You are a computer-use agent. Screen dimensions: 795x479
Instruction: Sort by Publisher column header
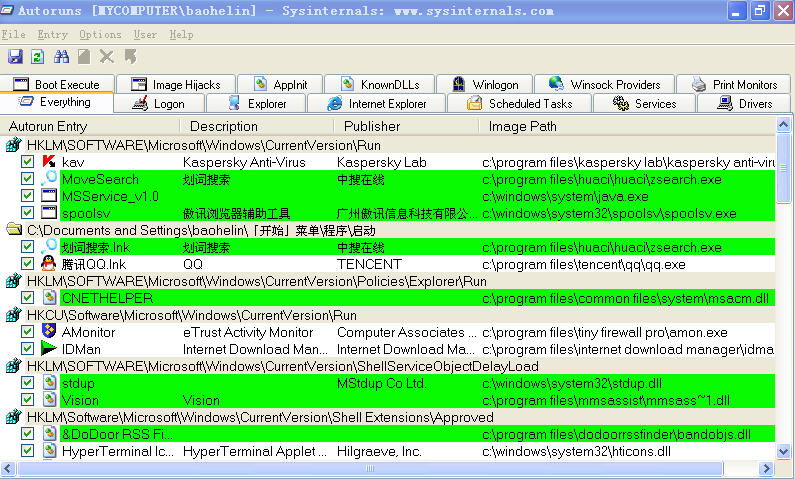[372, 126]
